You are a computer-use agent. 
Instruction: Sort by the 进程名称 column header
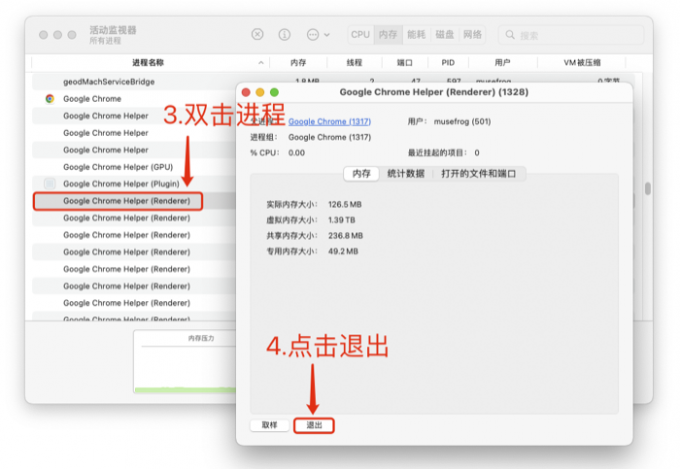148,62
